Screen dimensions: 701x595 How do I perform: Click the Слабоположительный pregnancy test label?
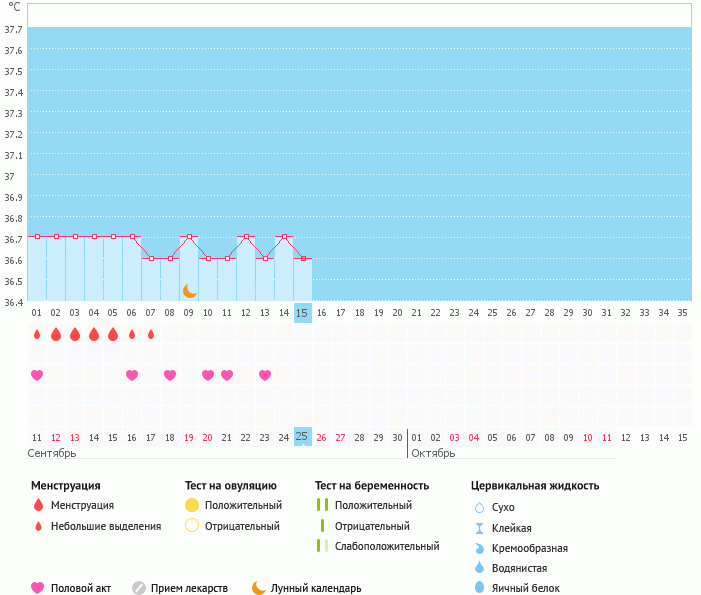click(x=387, y=546)
